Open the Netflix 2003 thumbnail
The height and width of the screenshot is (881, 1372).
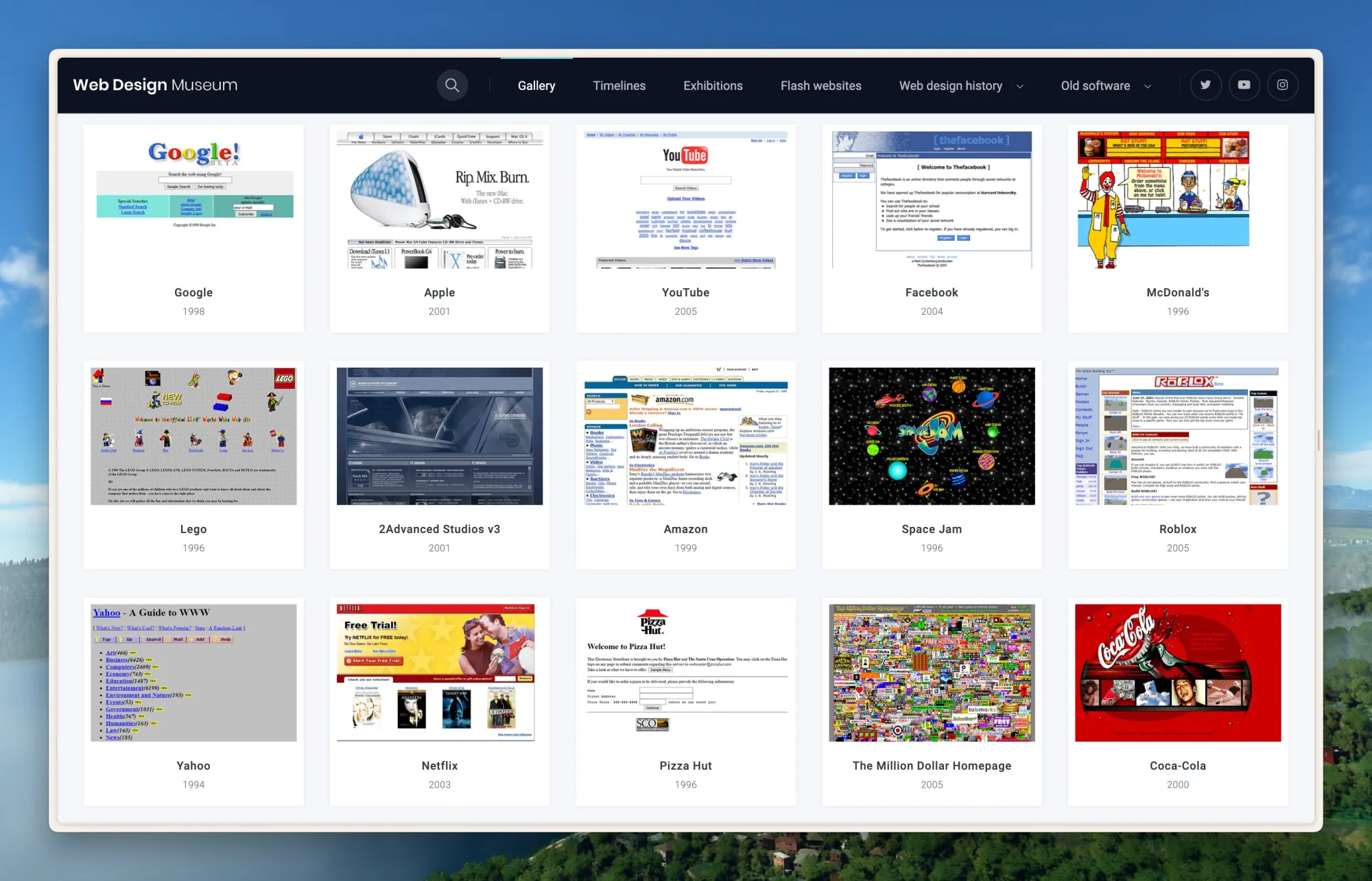(440, 672)
